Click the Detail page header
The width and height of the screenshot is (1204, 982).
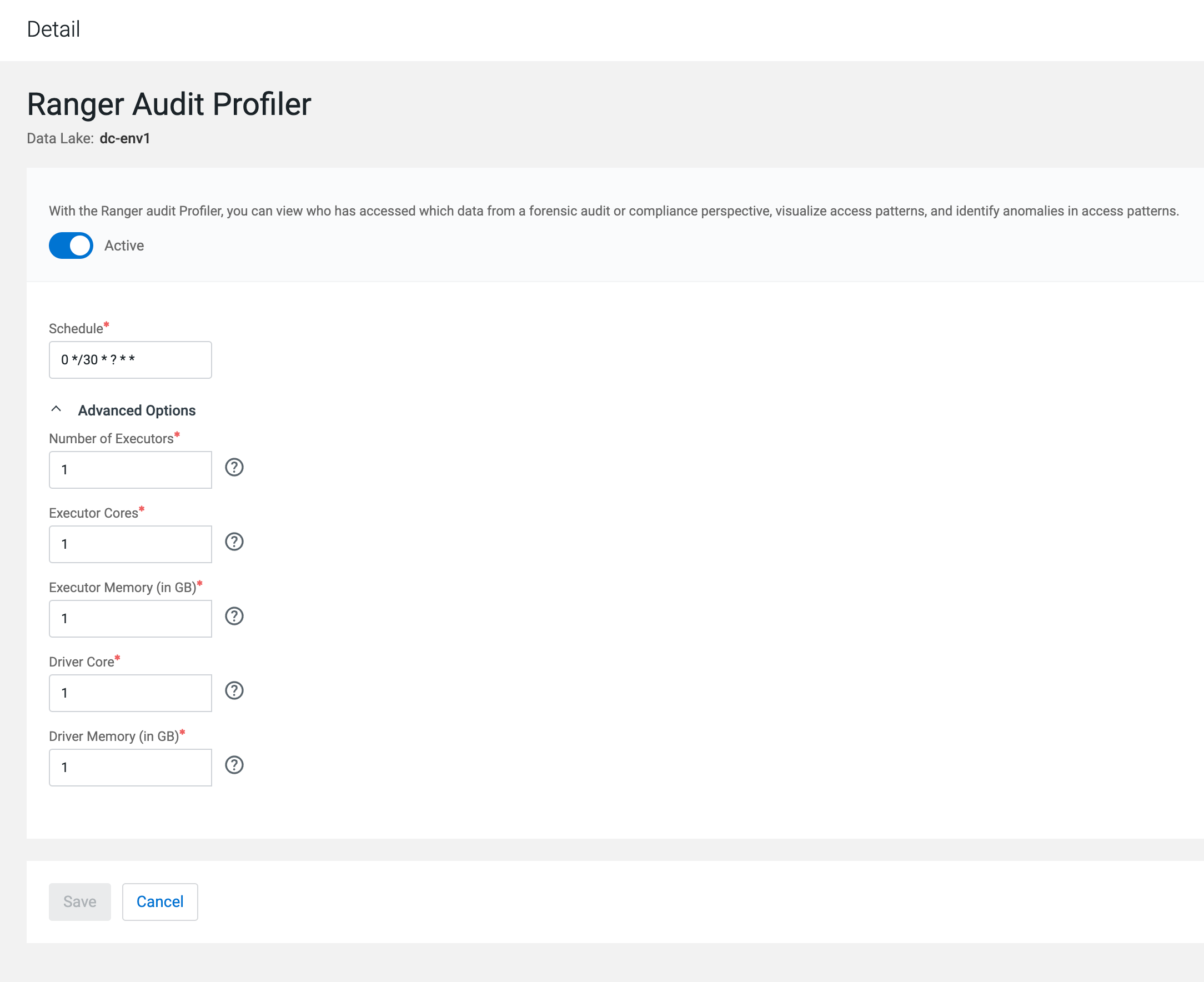pos(54,29)
